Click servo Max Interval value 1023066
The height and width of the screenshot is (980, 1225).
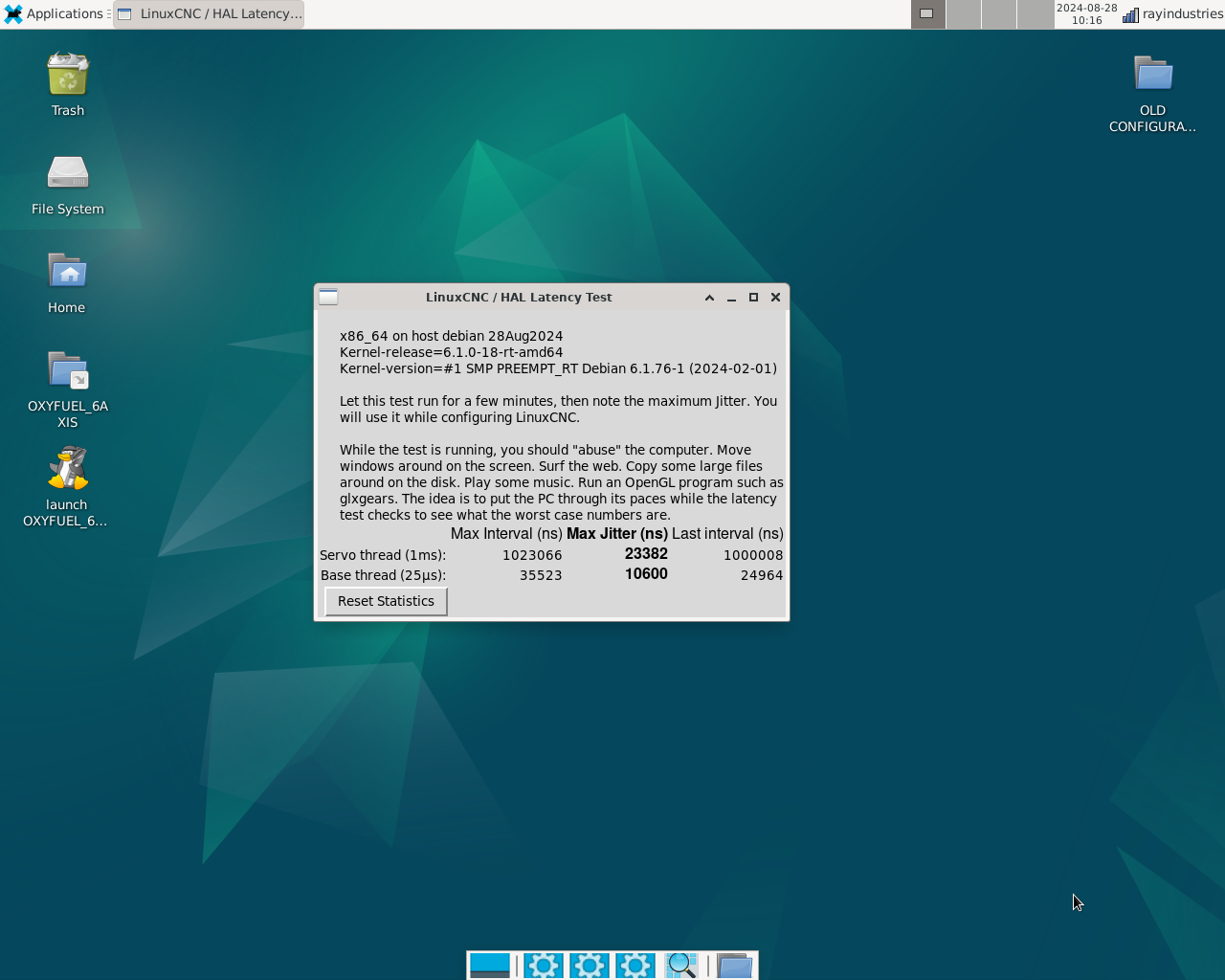[x=532, y=555]
